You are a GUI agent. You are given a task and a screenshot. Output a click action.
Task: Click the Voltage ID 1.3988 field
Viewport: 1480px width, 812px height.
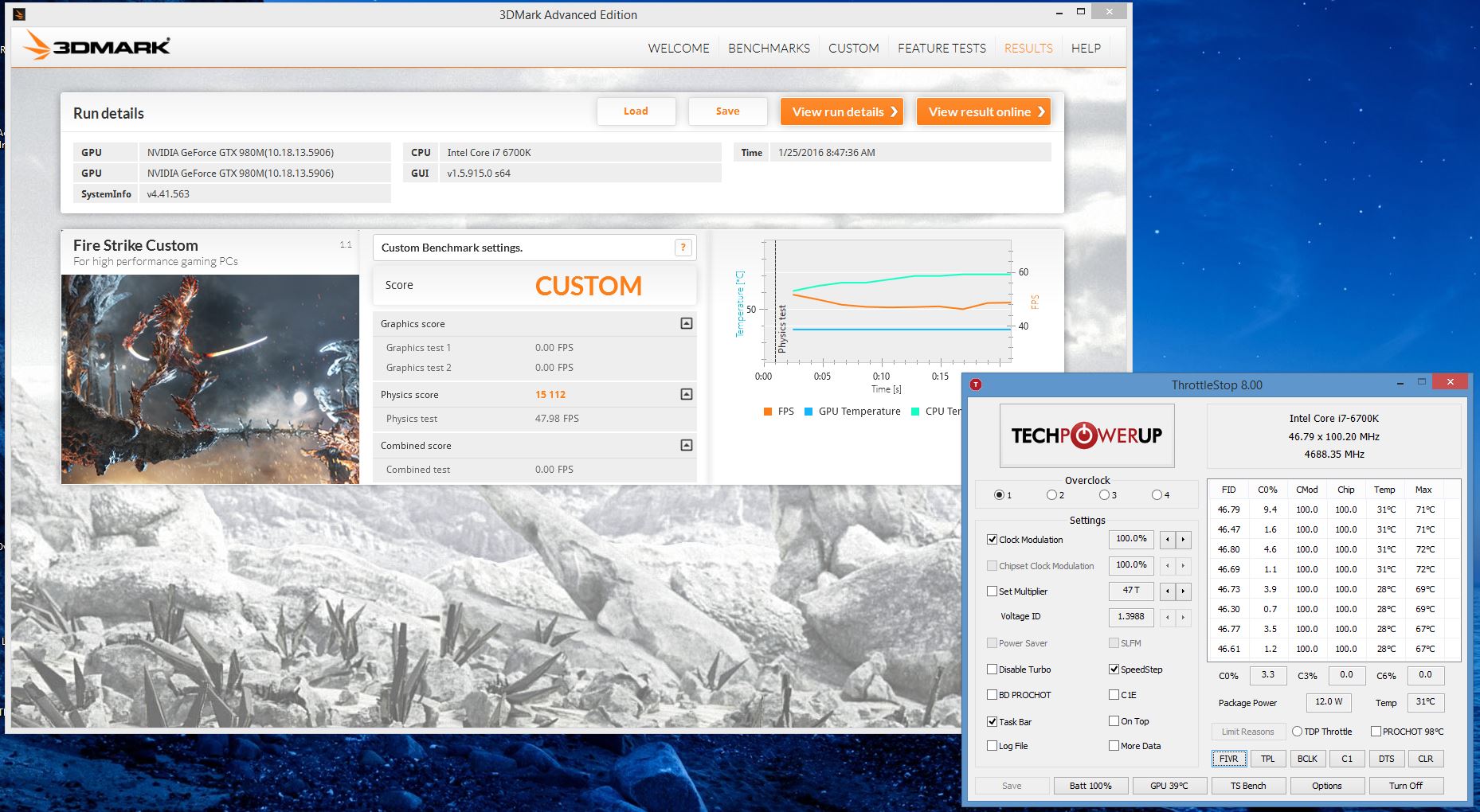click(1131, 617)
